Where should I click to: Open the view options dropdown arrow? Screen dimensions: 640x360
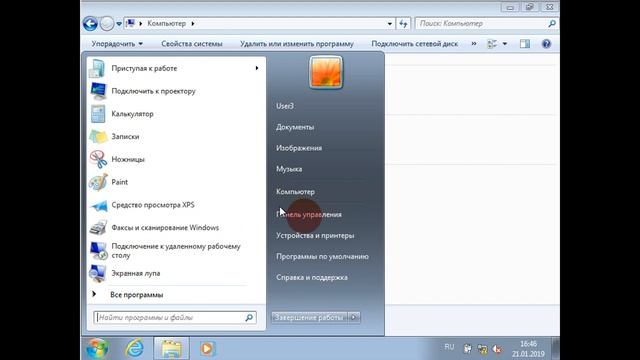pyautogui.click(x=505, y=44)
